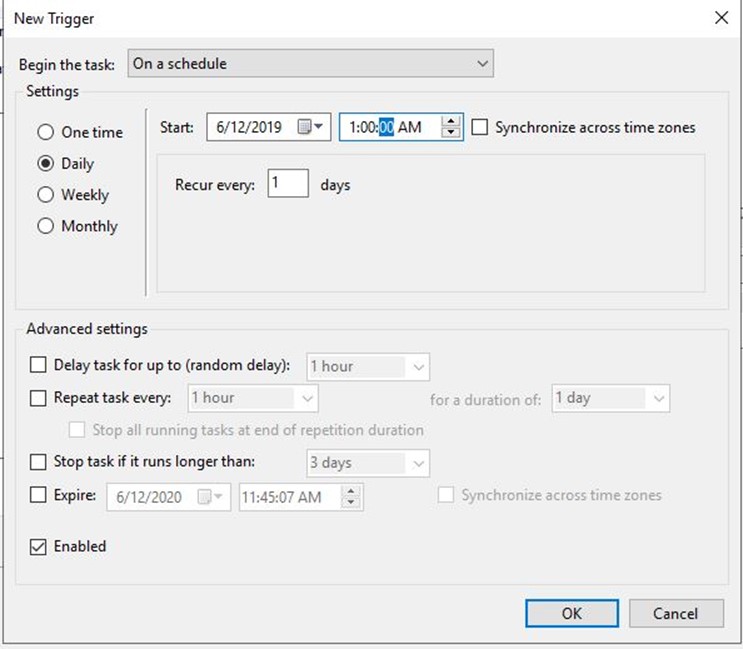Enable Repeat task every checkbox

38,397
